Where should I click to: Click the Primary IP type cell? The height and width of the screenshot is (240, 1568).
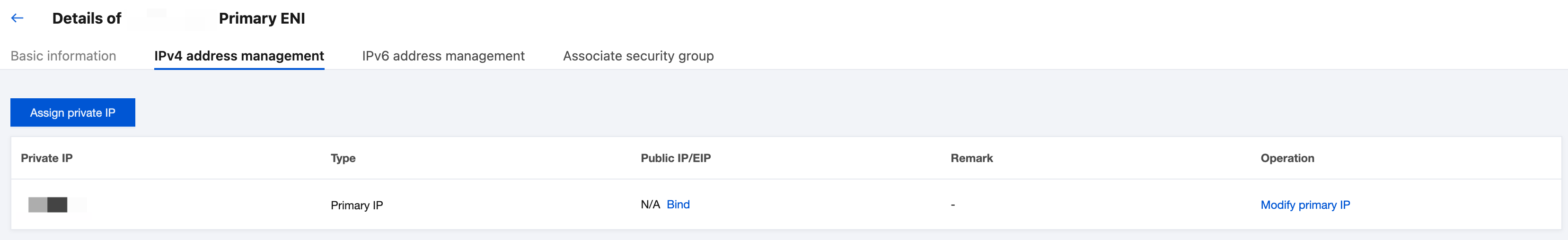tap(357, 206)
